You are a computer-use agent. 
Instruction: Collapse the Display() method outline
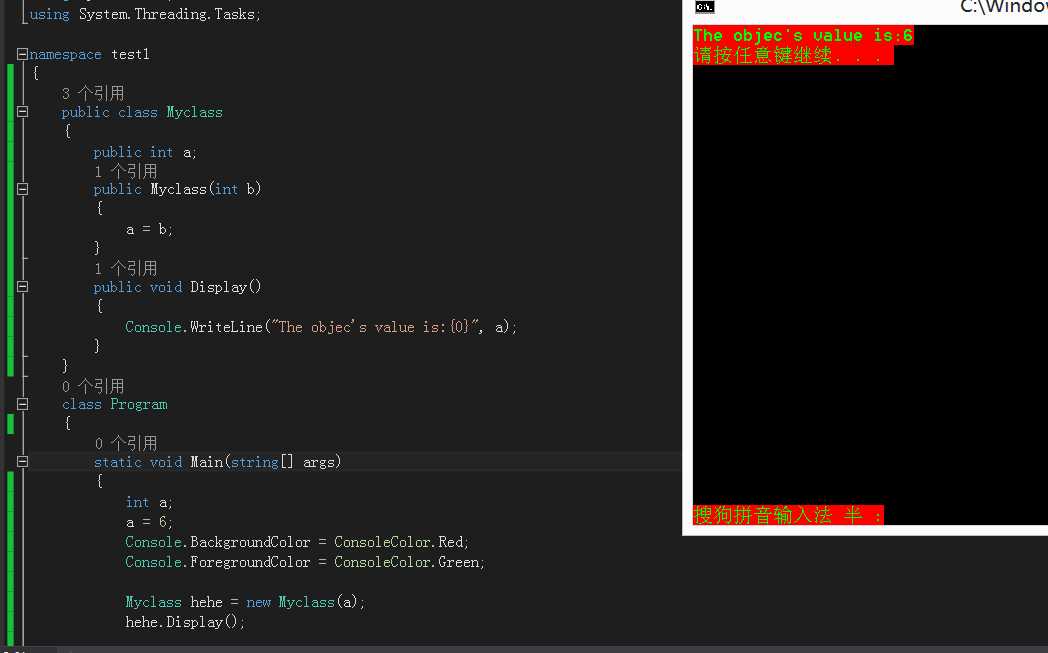point(22,287)
